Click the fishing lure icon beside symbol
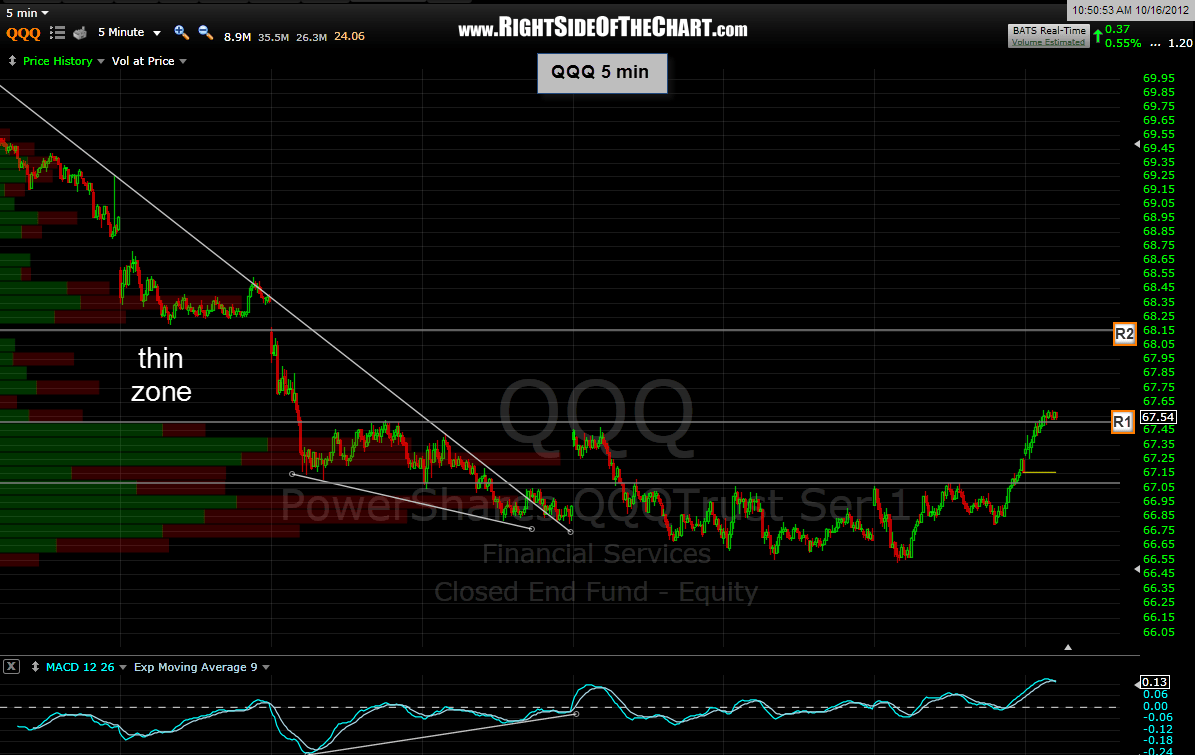The width and height of the screenshot is (1195, 755). [x=79, y=33]
